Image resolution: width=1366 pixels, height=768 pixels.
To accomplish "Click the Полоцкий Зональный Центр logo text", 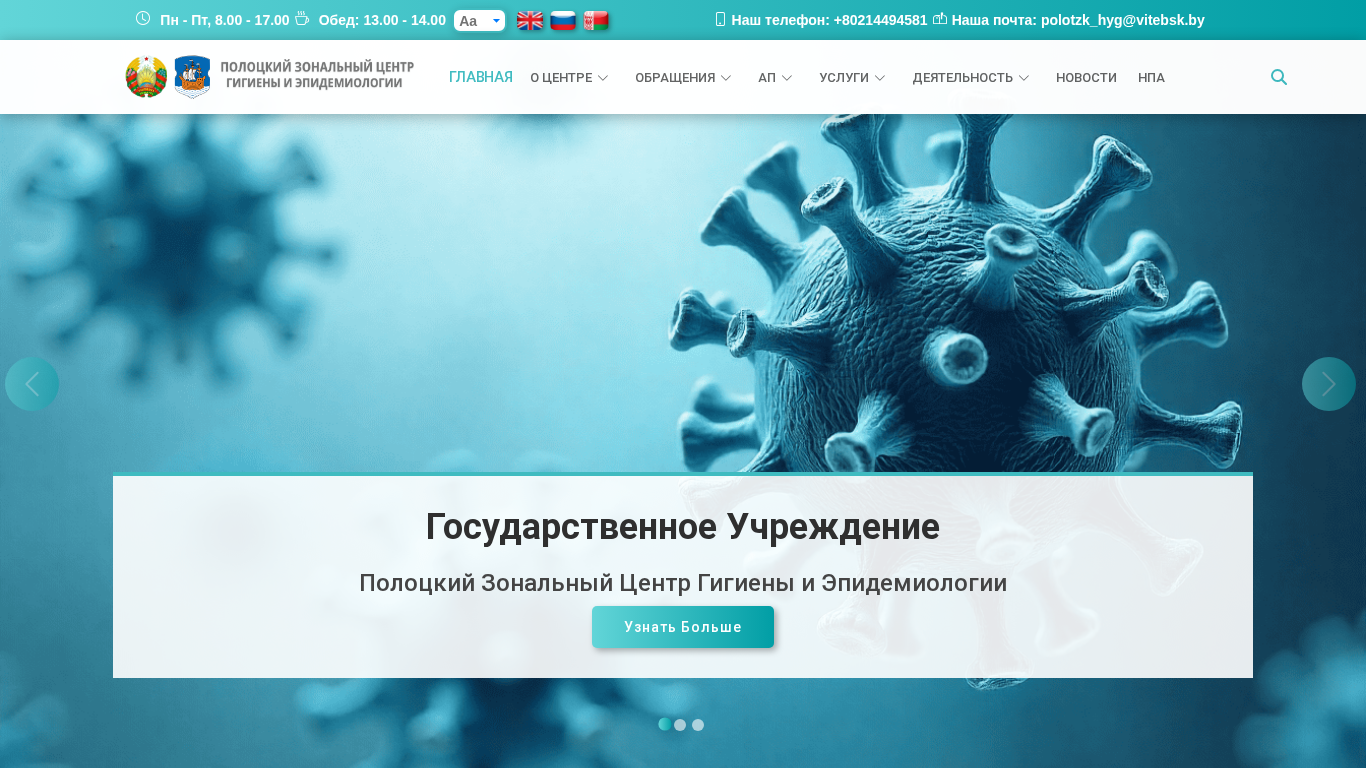I will (x=317, y=75).
